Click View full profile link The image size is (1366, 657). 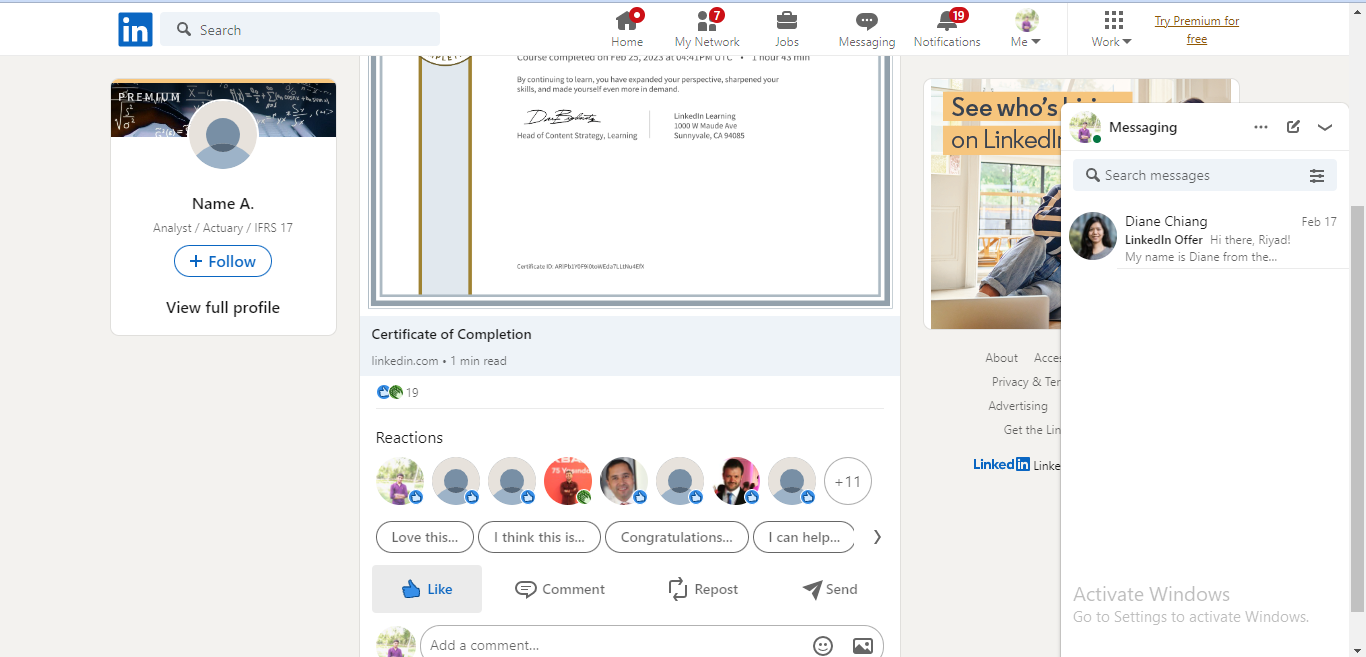223,308
